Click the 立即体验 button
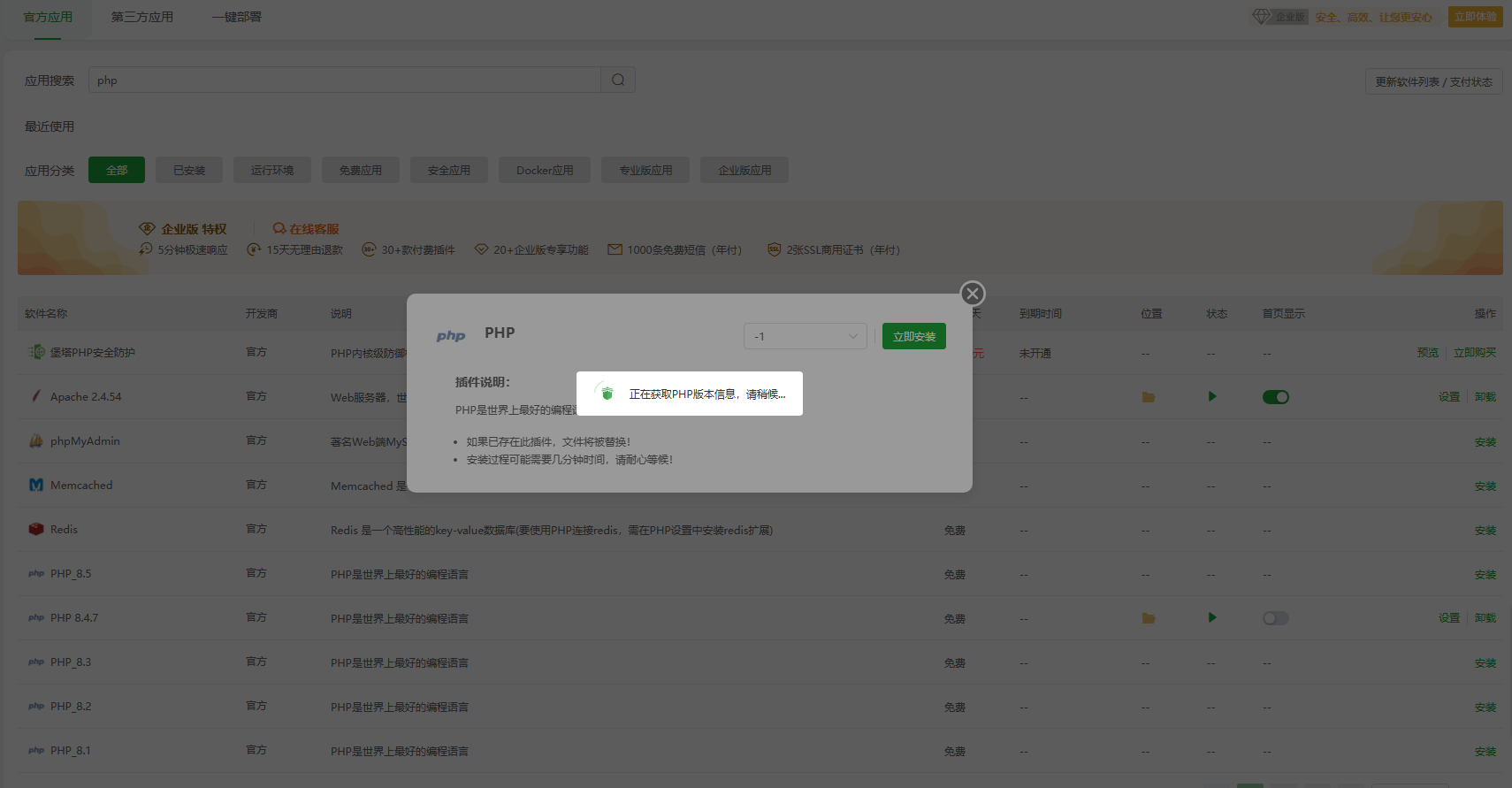Image resolution: width=1512 pixels, height=788 pixels. tap(1476, 17)
